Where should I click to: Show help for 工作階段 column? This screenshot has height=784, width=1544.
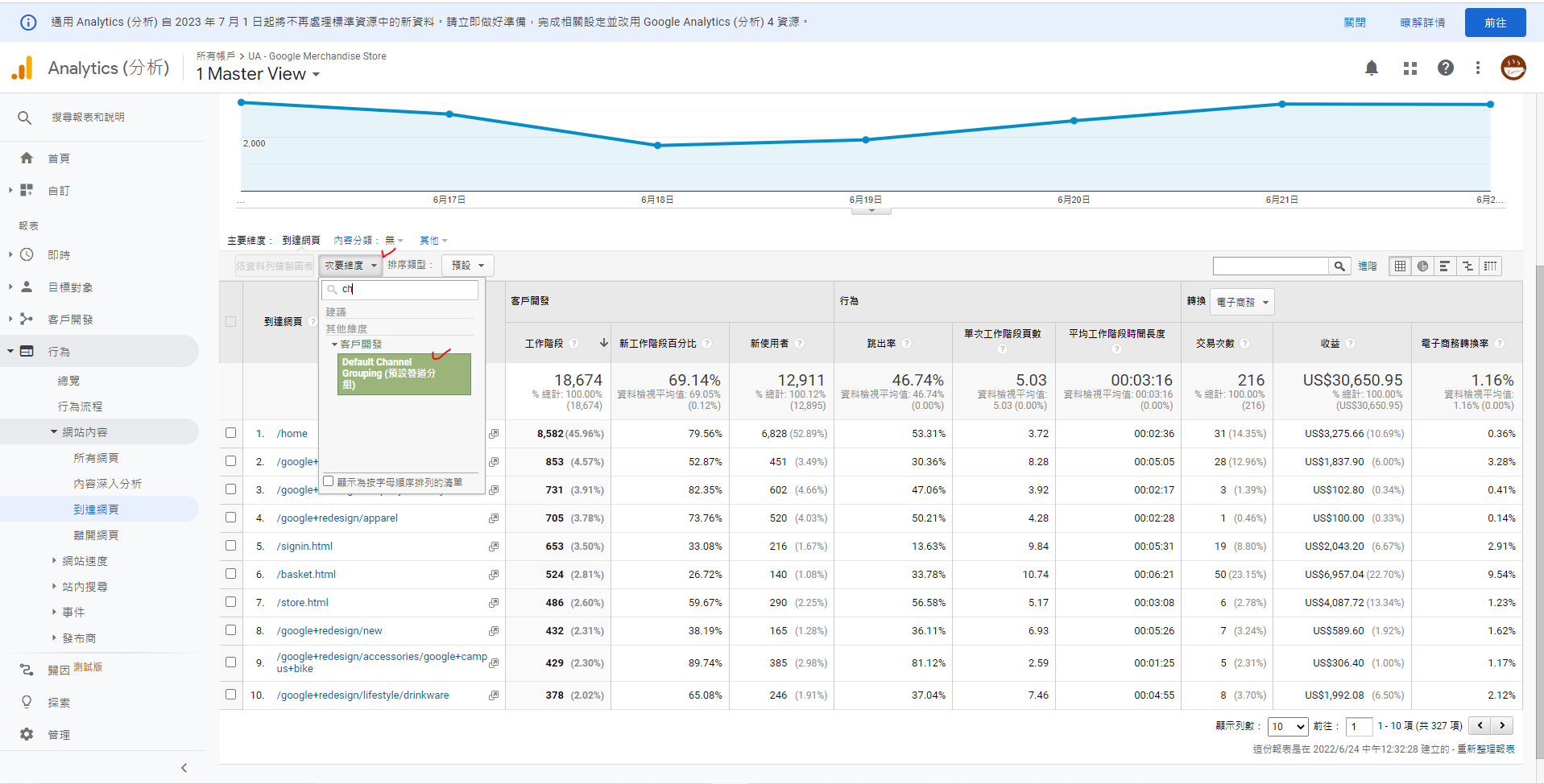[x=574, y=344]
